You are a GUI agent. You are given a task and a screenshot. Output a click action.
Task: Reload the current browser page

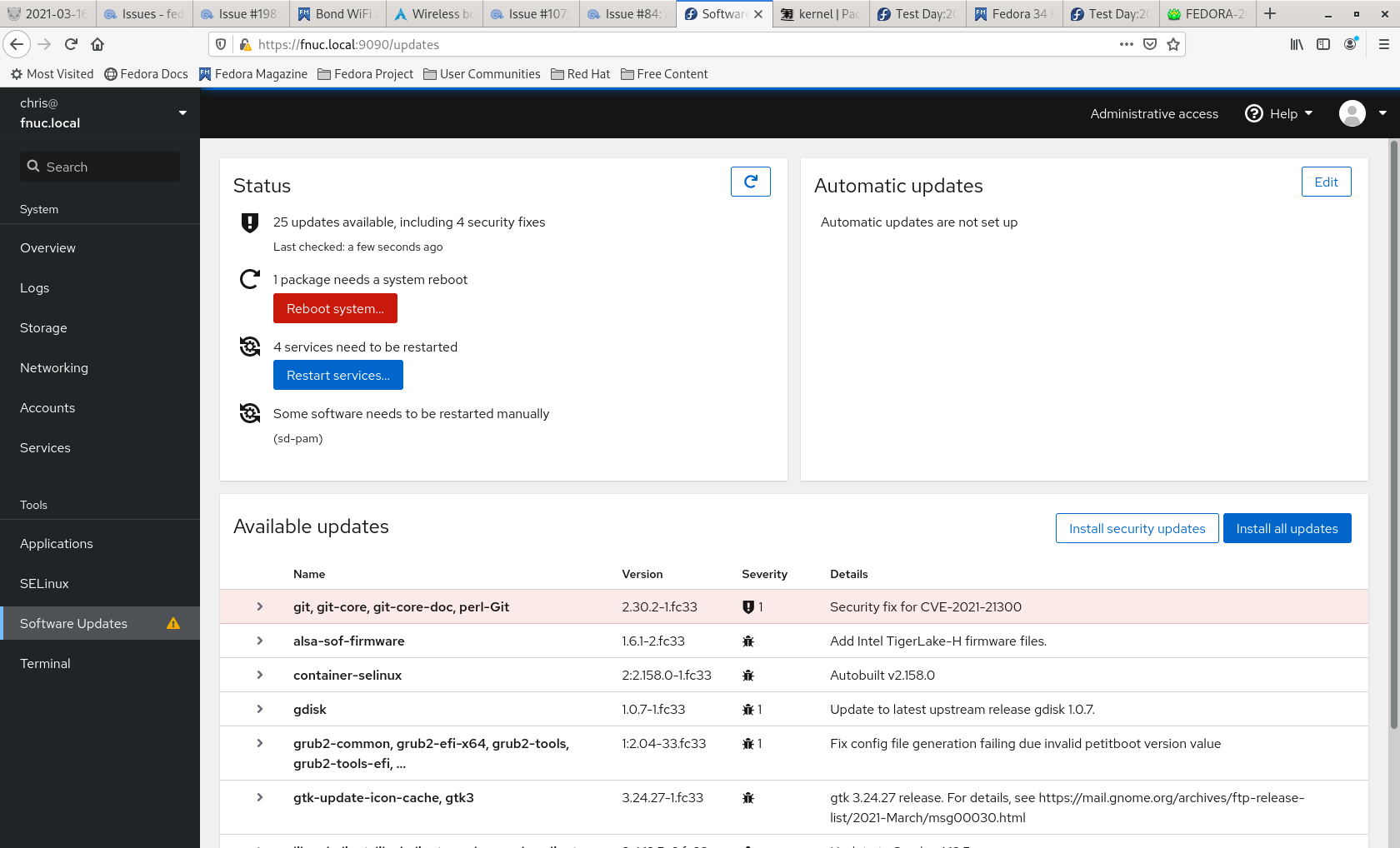point(72,44)
